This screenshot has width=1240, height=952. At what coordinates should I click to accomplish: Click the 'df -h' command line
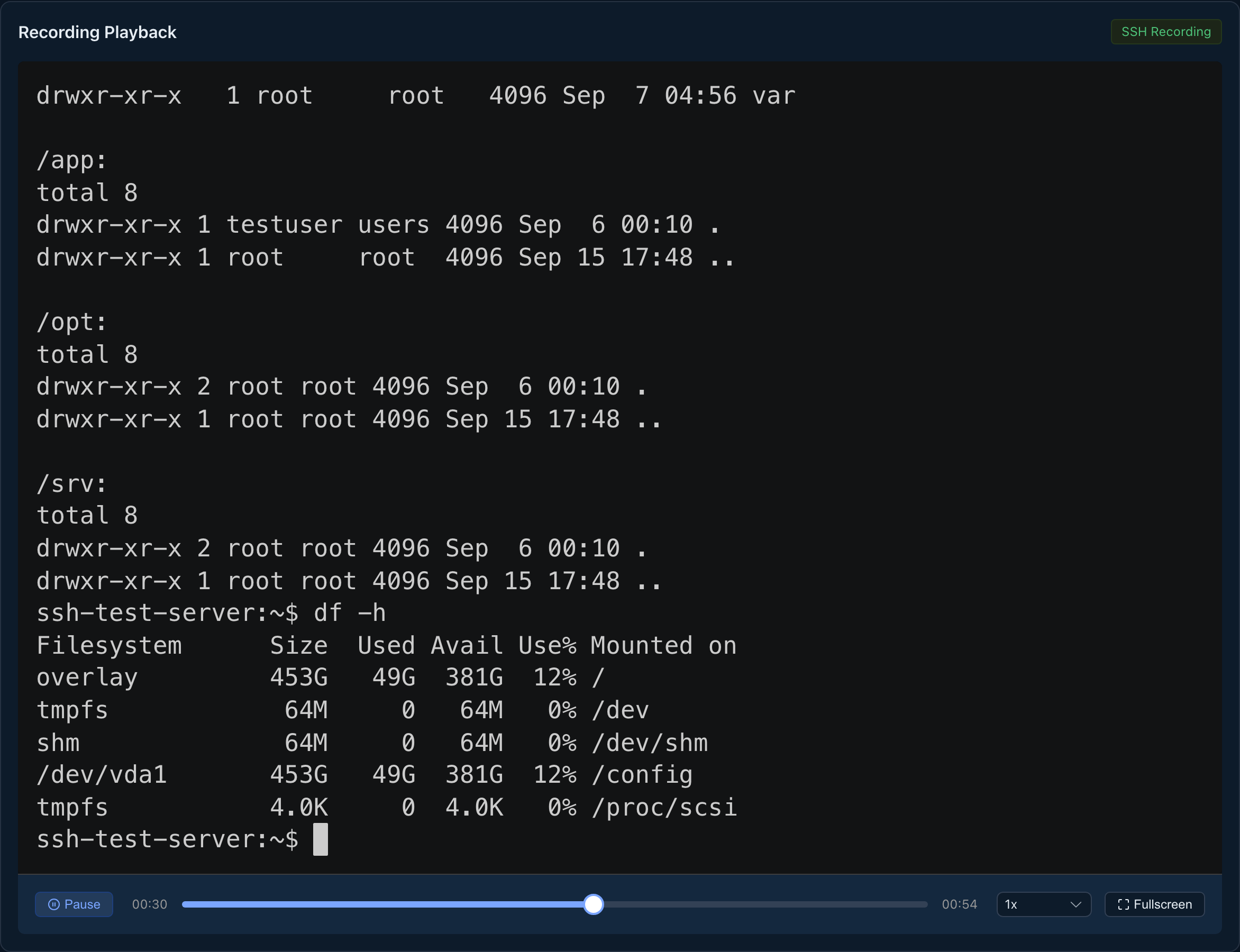[x=211, y=613]
